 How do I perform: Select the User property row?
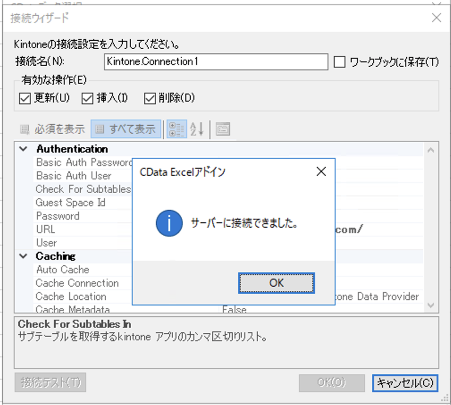[47, 243]
